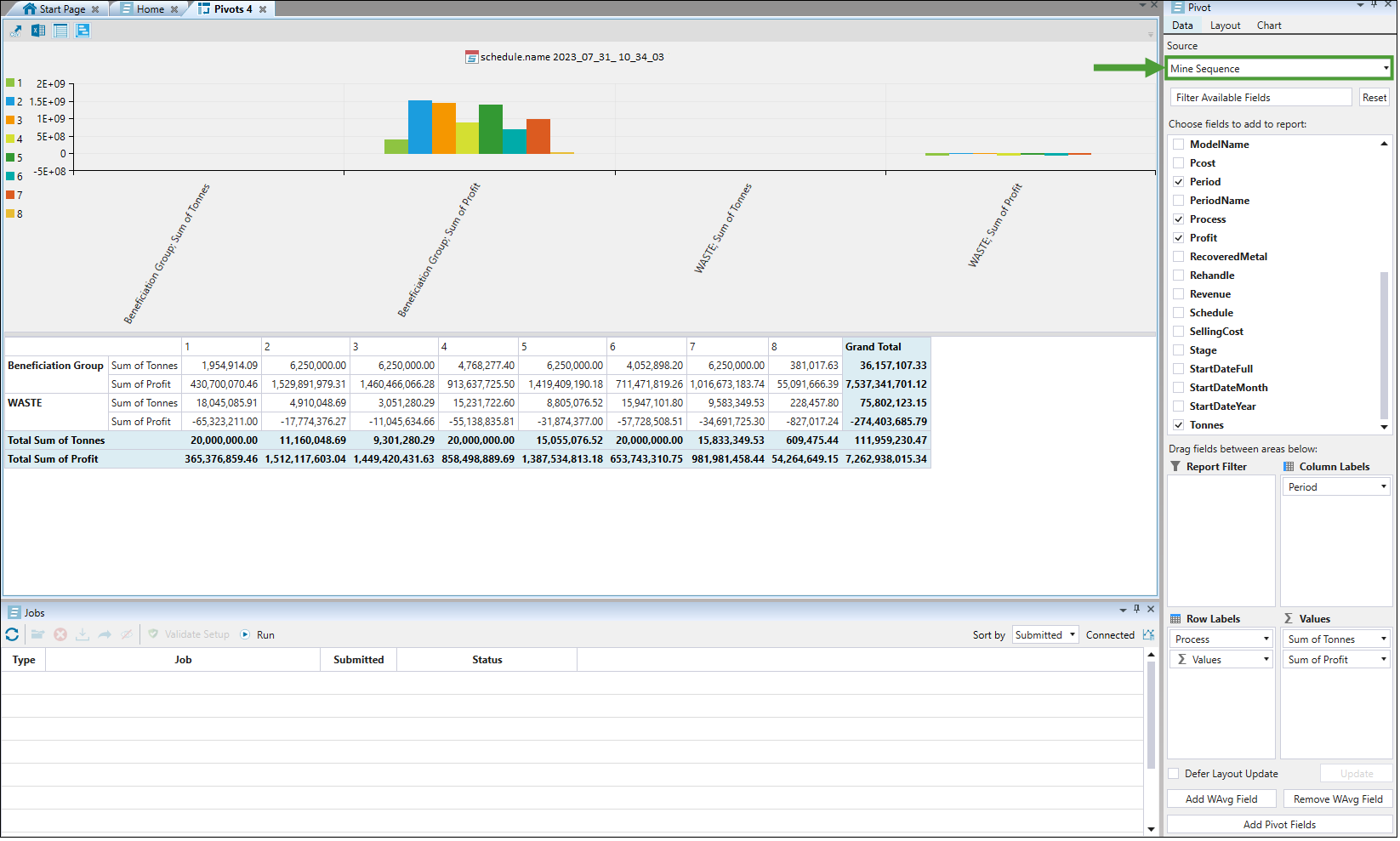Toggle the pivot chart view icon
This screenshot has height=841, width=1400.
tap(83, 31)
